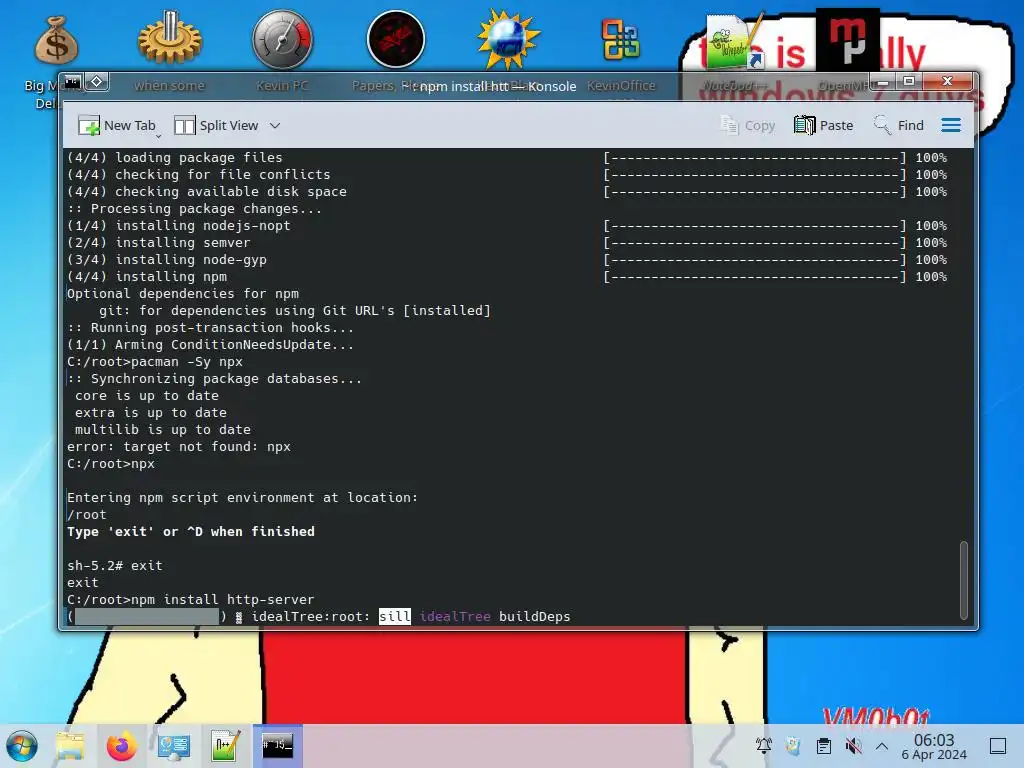
Task: Click the '(4/4) checking for file conflicts' line
Action: 199,175
